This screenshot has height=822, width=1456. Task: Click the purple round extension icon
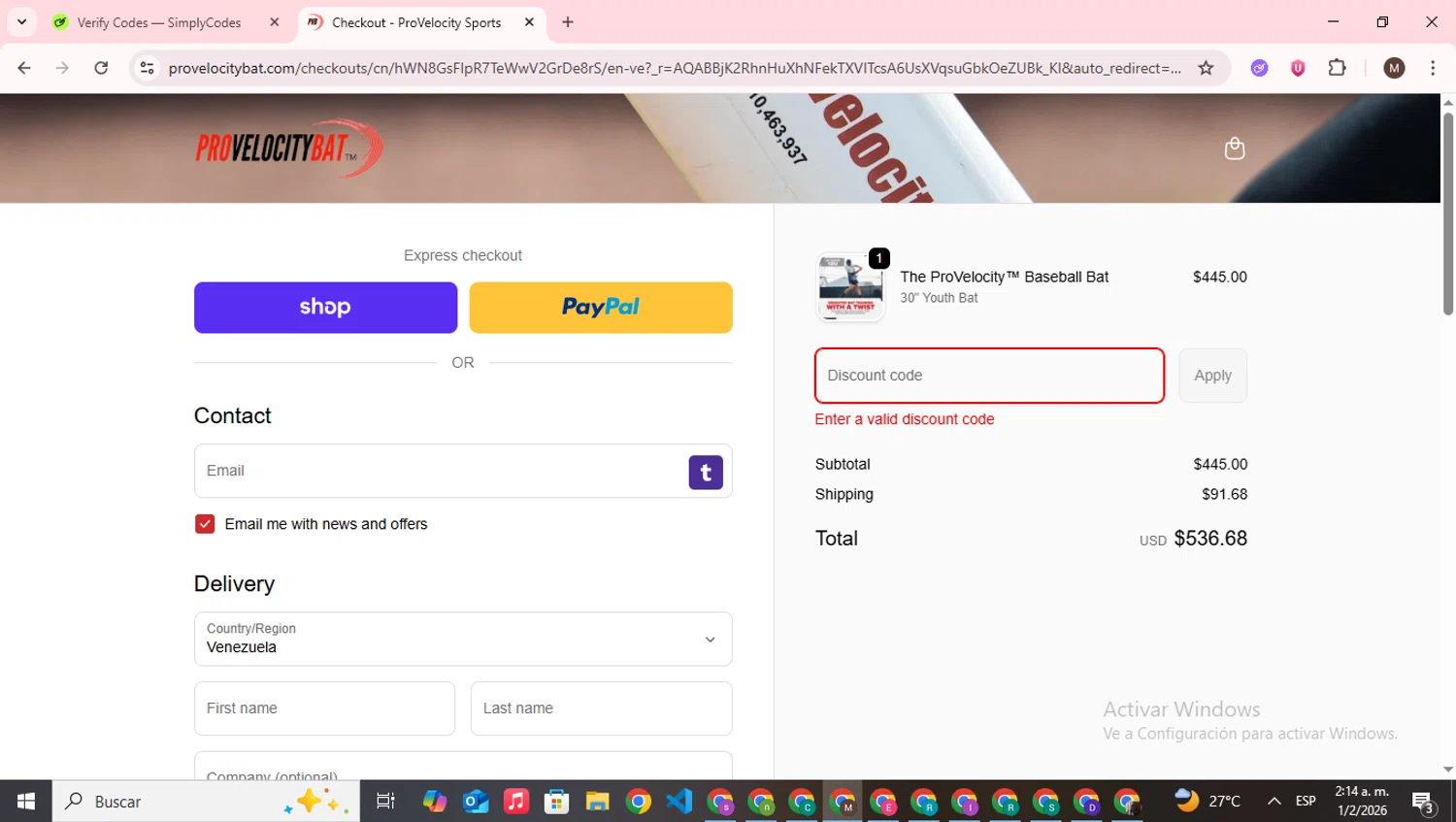coord(1259,68)
